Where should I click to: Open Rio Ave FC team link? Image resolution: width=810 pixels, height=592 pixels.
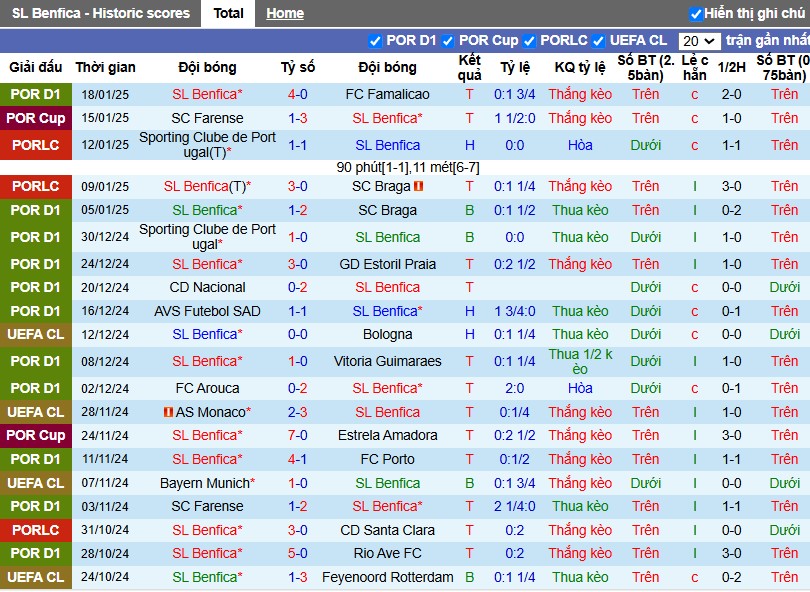pyautogui.click(x=387, y=553)
